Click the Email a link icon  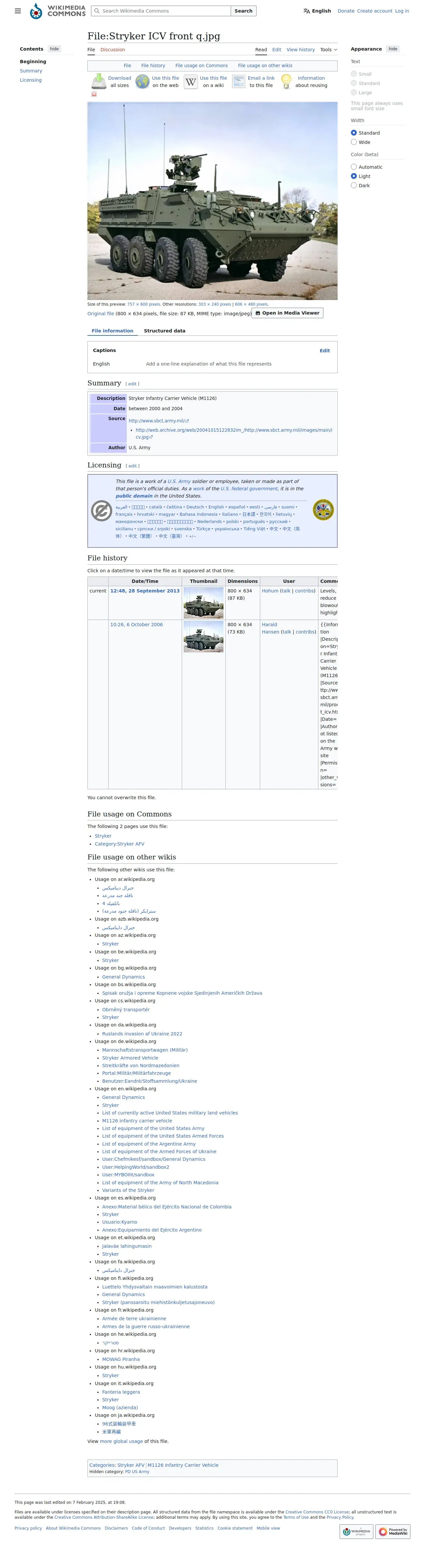239,82
